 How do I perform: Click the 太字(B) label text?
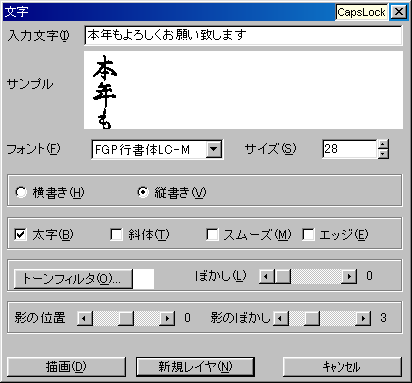[x=53, y=235]
